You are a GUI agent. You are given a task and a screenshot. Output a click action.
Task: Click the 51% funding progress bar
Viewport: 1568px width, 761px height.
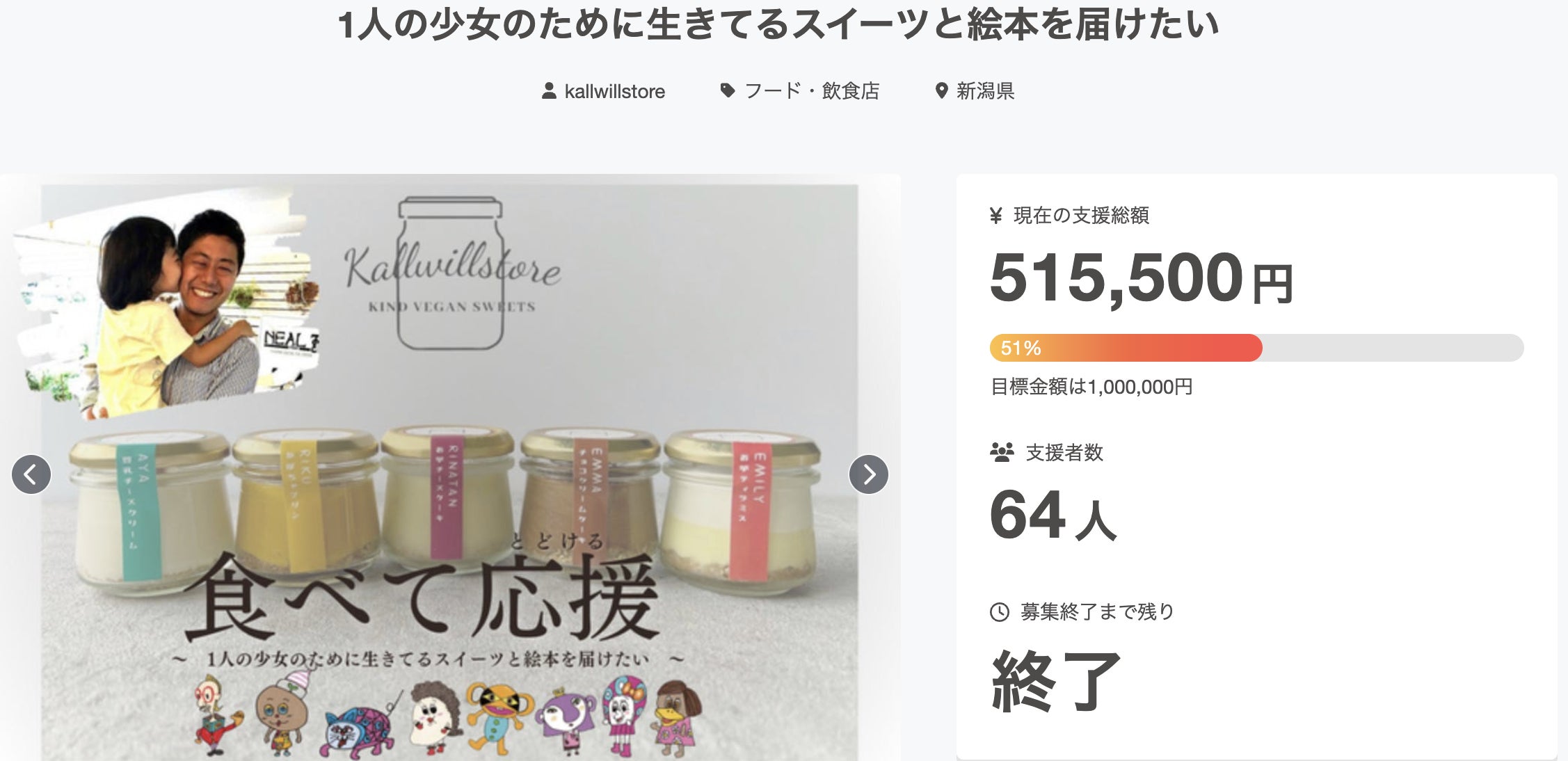click(1256, 348)
